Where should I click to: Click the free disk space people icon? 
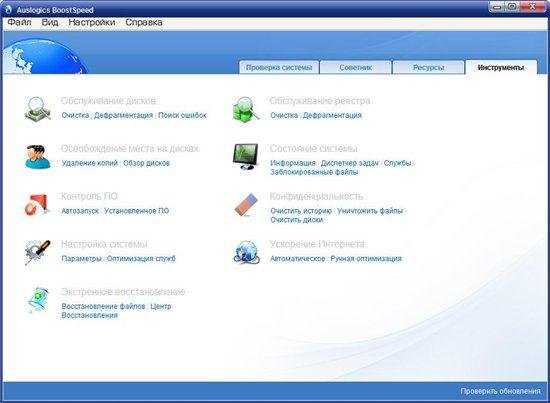[38, 157]
